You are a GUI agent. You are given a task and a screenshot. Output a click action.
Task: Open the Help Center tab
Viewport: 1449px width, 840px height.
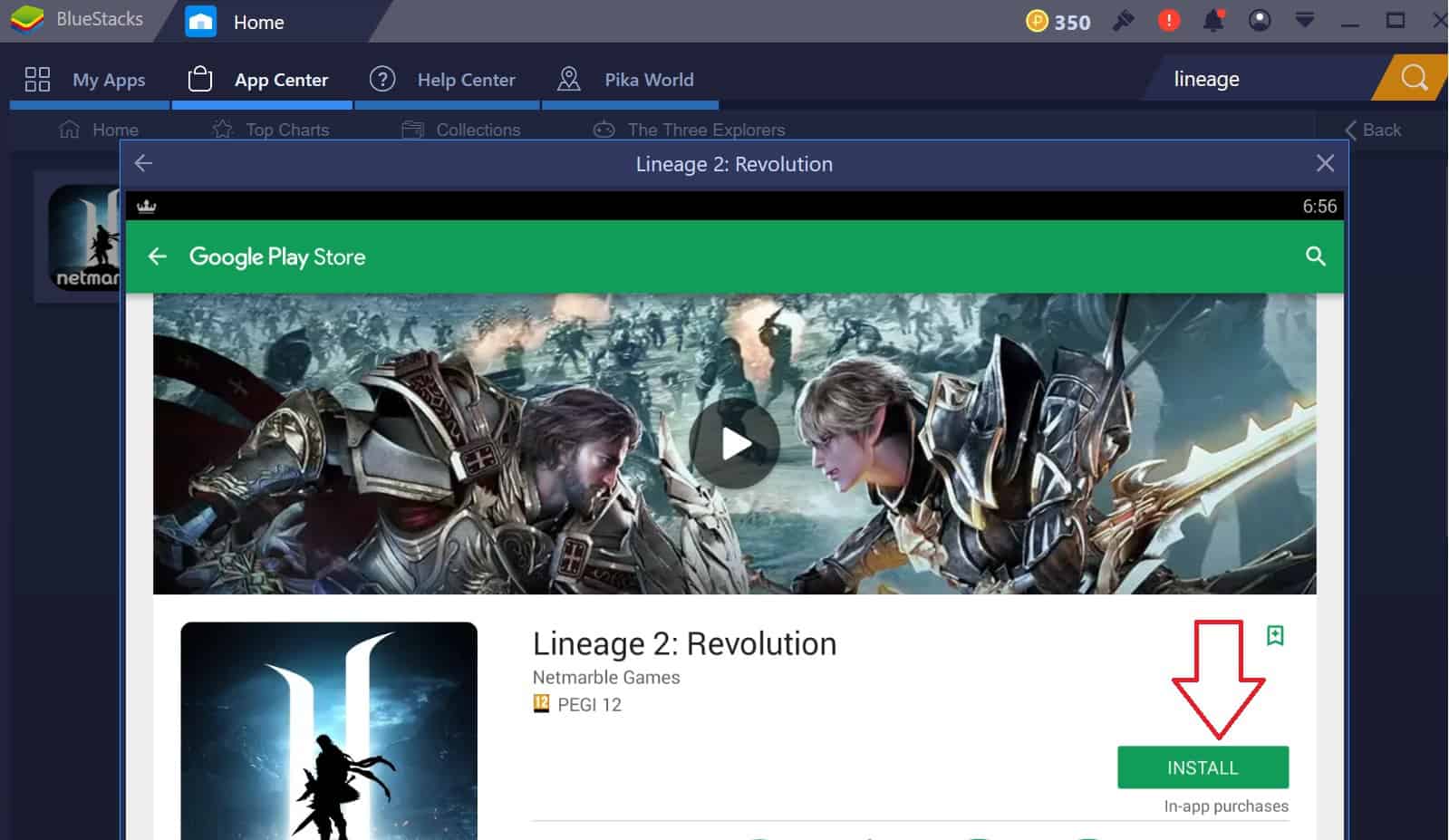pos(447,80)
